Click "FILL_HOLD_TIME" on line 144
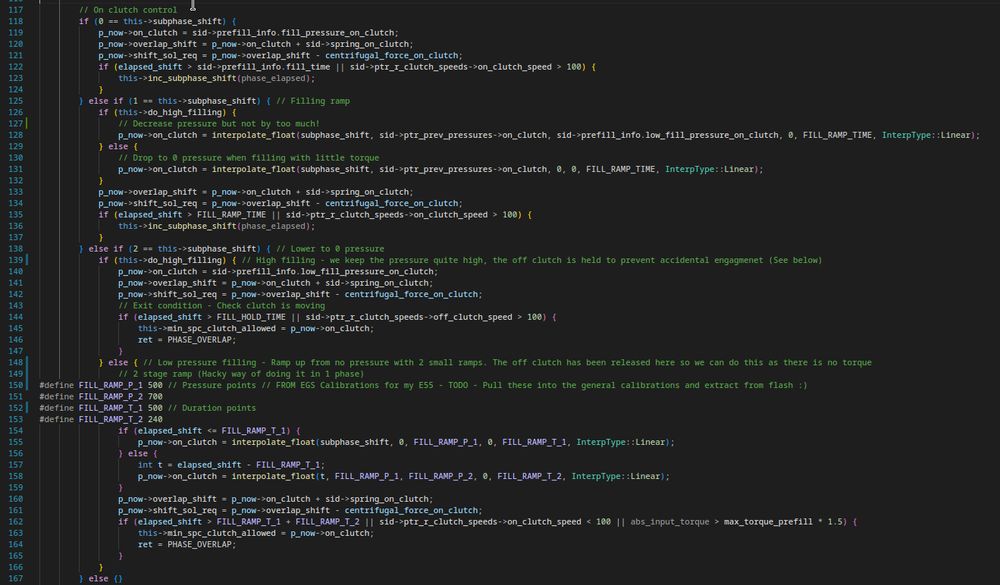Viewport: 1000px width, 585px height. (251, 317)
